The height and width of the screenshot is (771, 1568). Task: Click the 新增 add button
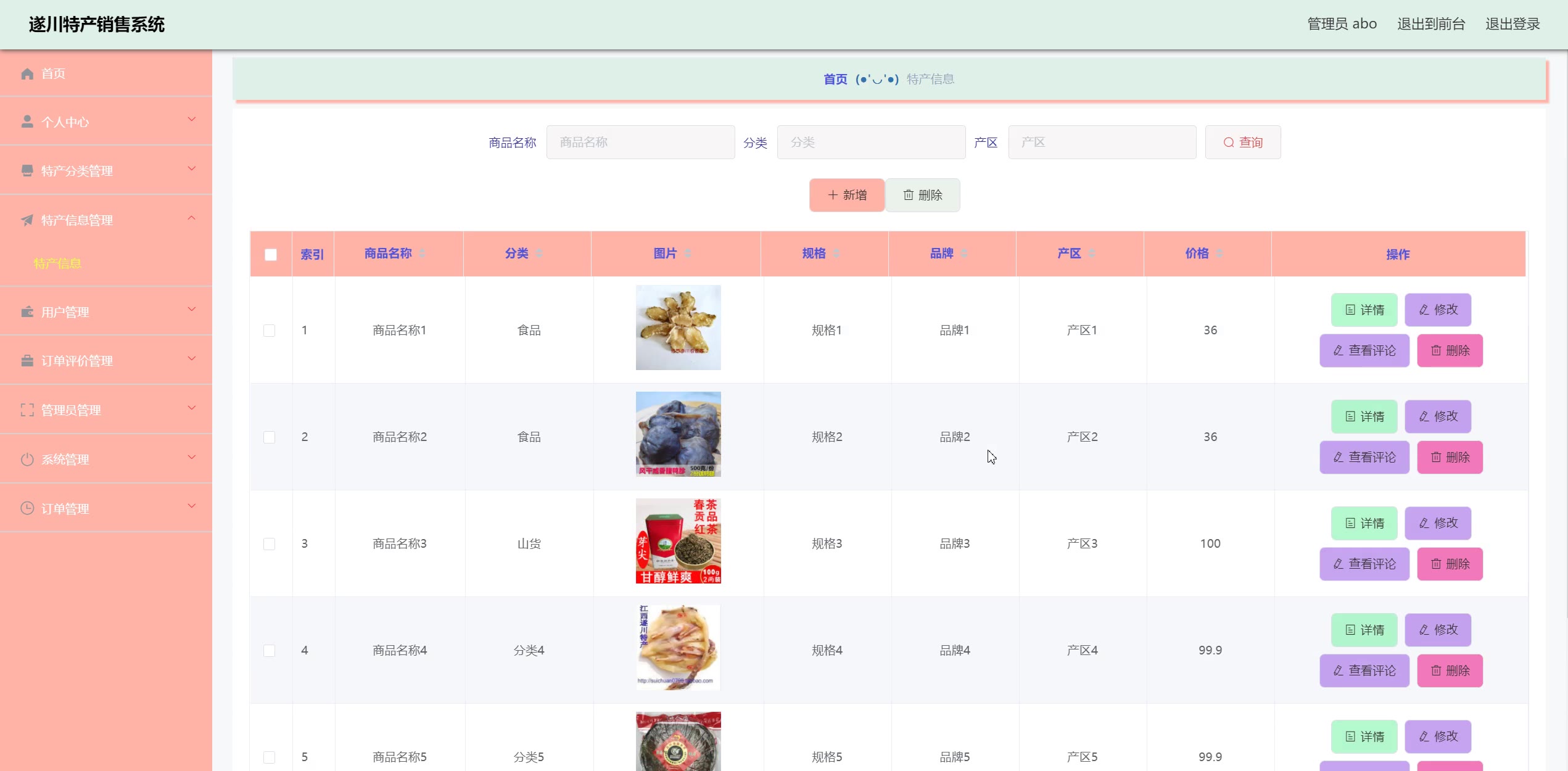[x=847, y=195]
